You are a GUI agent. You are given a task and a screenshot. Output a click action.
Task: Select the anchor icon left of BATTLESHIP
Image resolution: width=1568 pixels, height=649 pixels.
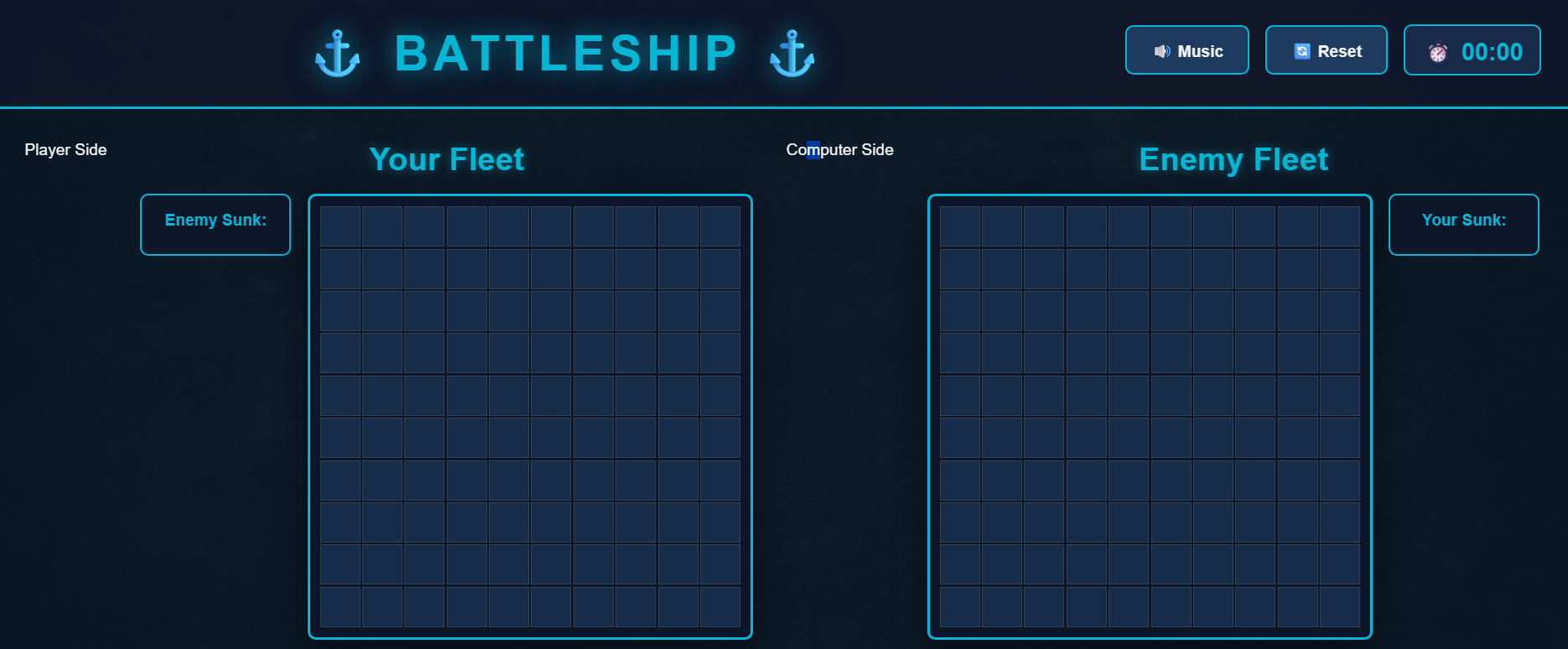click(340, 52)
